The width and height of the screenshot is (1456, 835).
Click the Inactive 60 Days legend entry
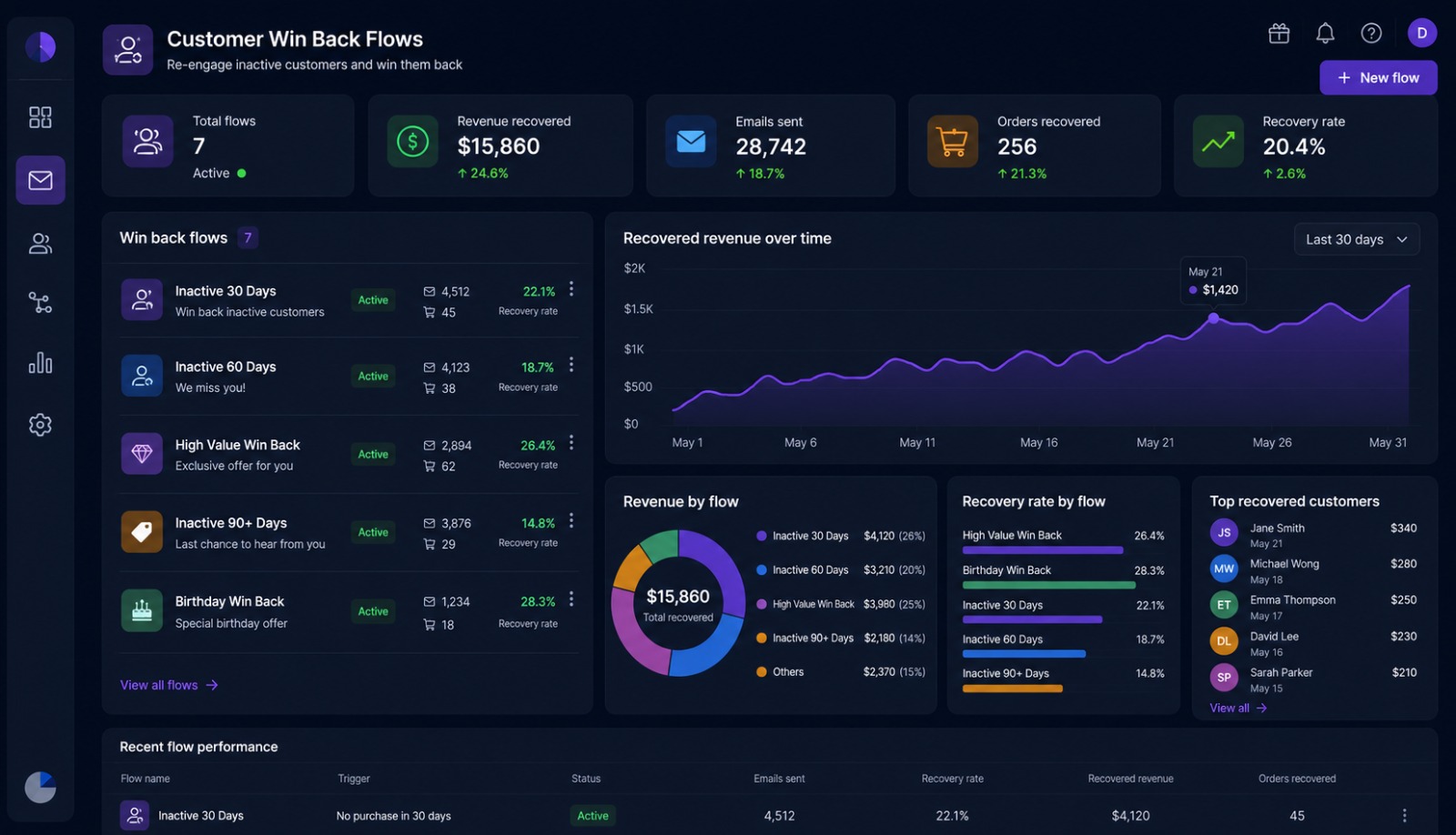(x=841, y=570)
